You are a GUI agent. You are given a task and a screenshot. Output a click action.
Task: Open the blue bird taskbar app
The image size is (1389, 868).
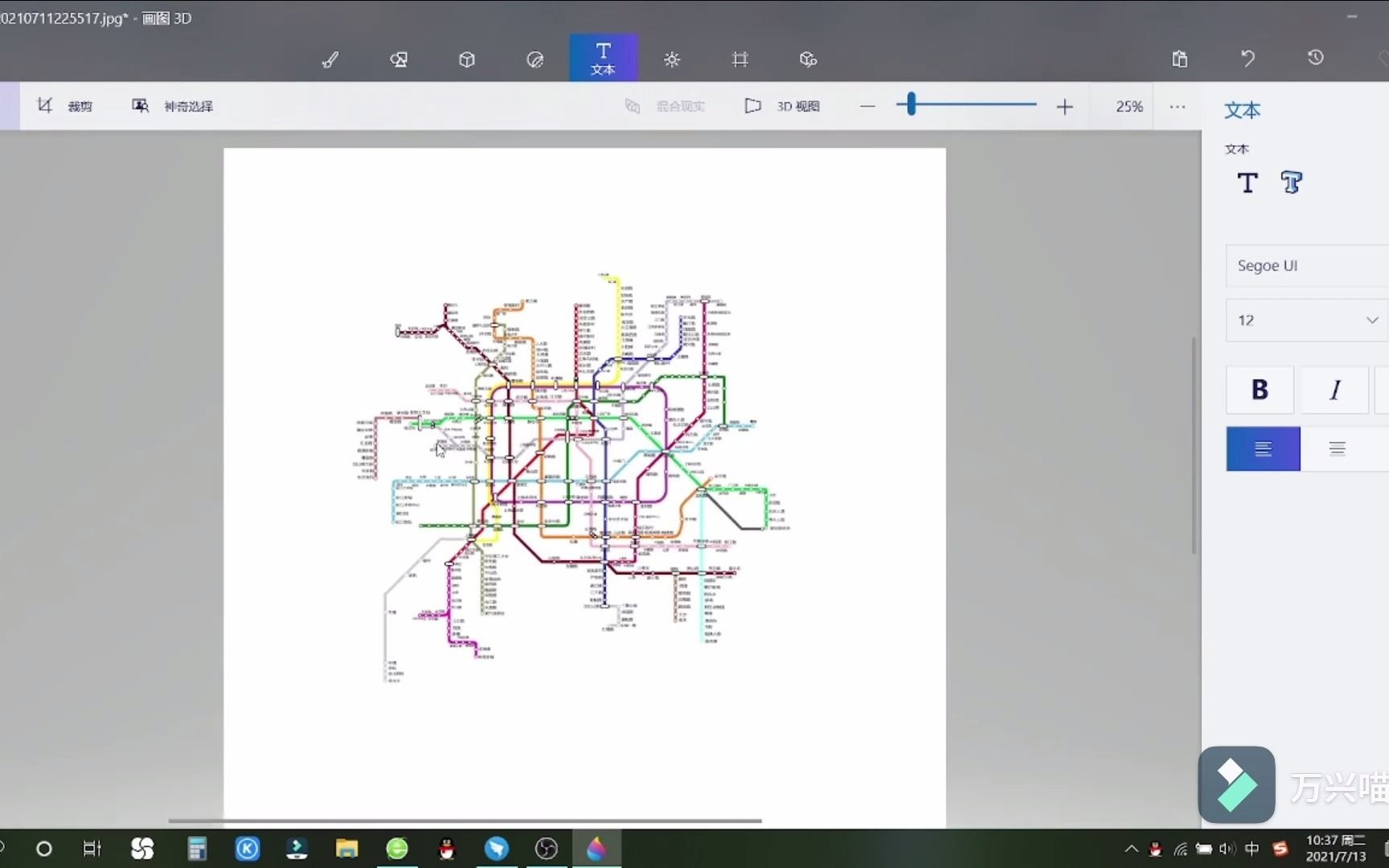(x=497, y=849)
